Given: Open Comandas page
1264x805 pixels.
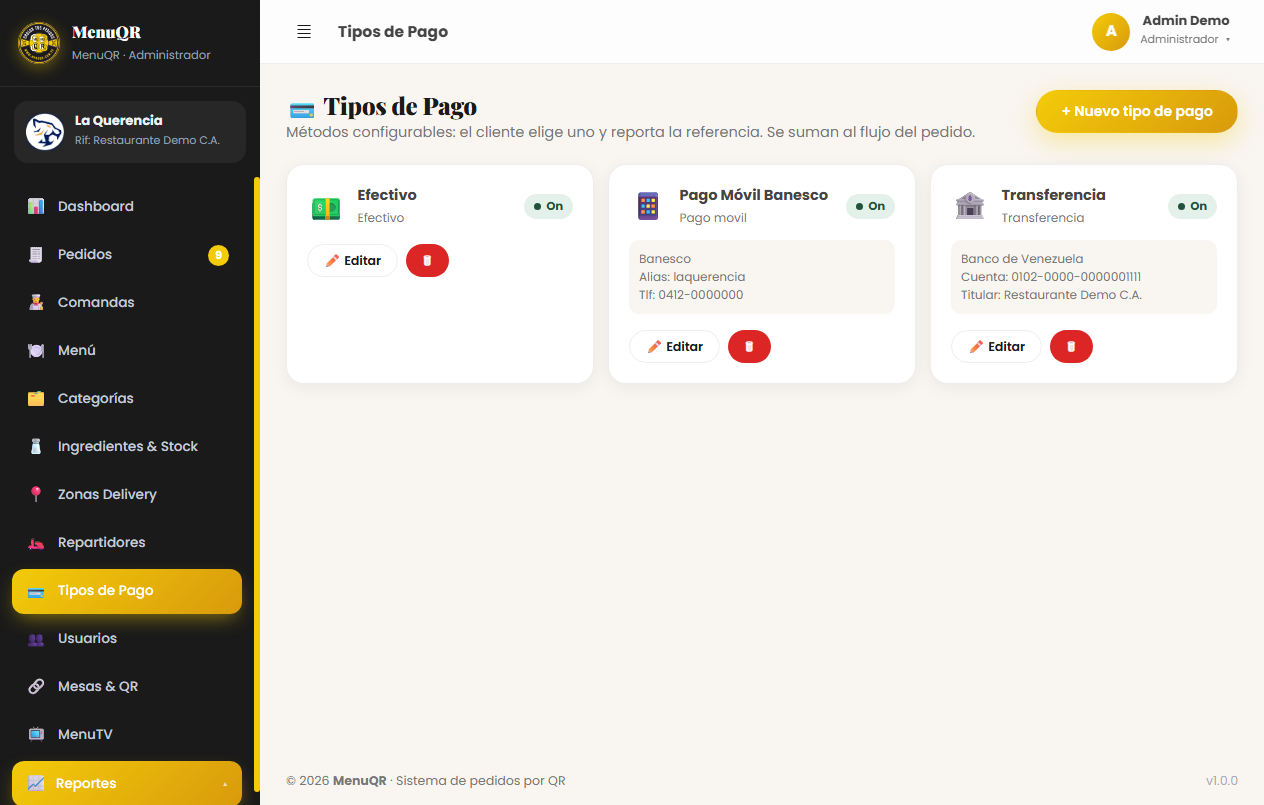Looking at the screenshot, I should 127,302.
